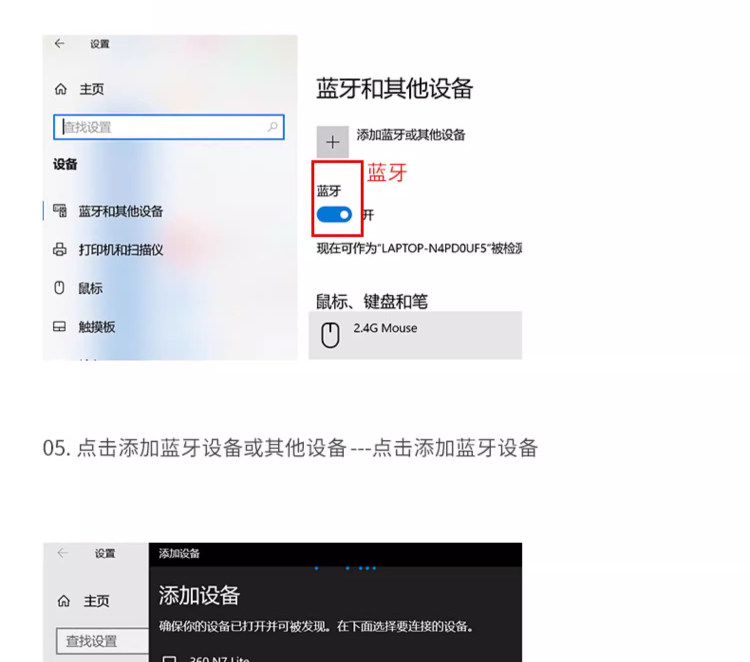This screenshot has width=750, height=662.
Task: Click the magnifier icon in 查找设置 search box
Action: point(273,127)
